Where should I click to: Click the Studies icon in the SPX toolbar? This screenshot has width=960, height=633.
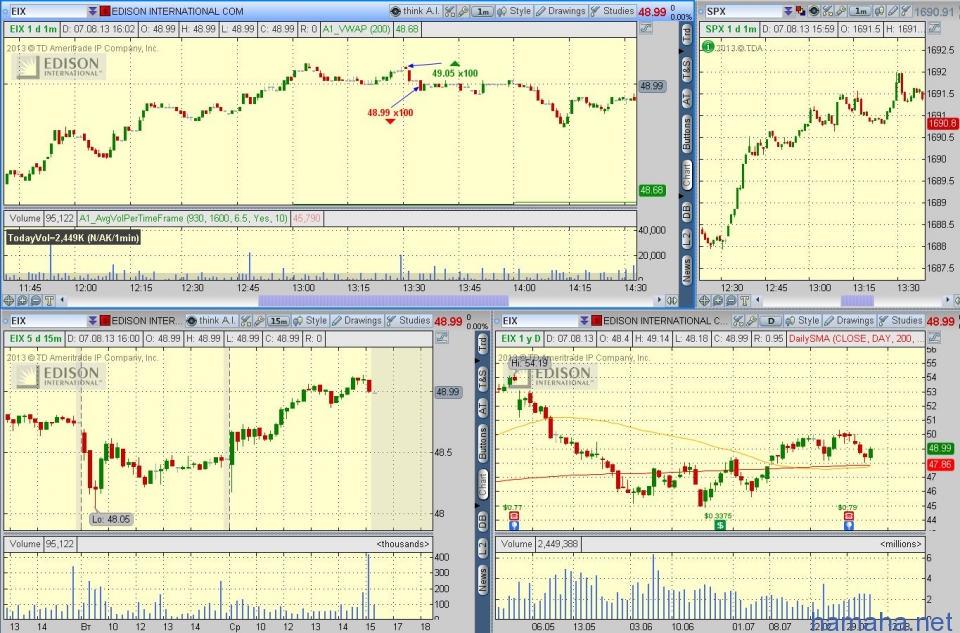click(906, 11)
